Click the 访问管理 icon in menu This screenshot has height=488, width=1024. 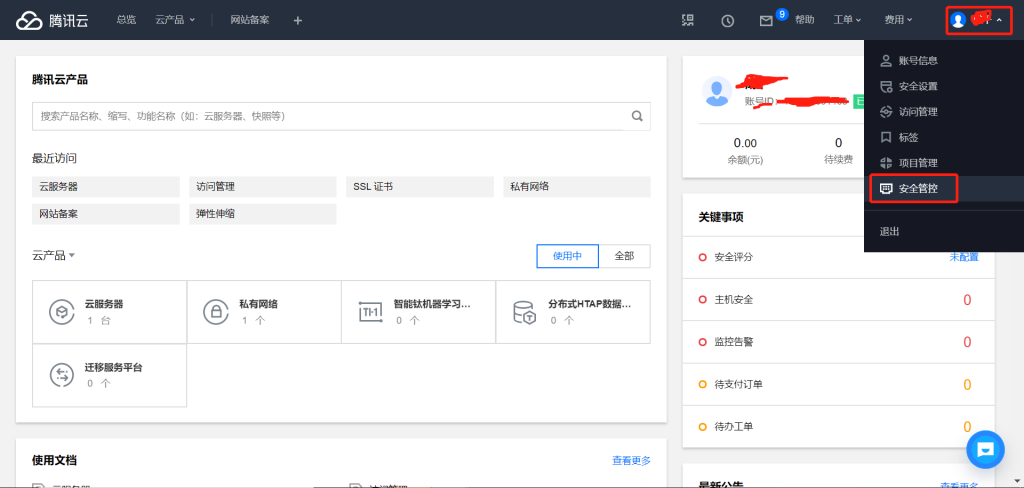886,112
